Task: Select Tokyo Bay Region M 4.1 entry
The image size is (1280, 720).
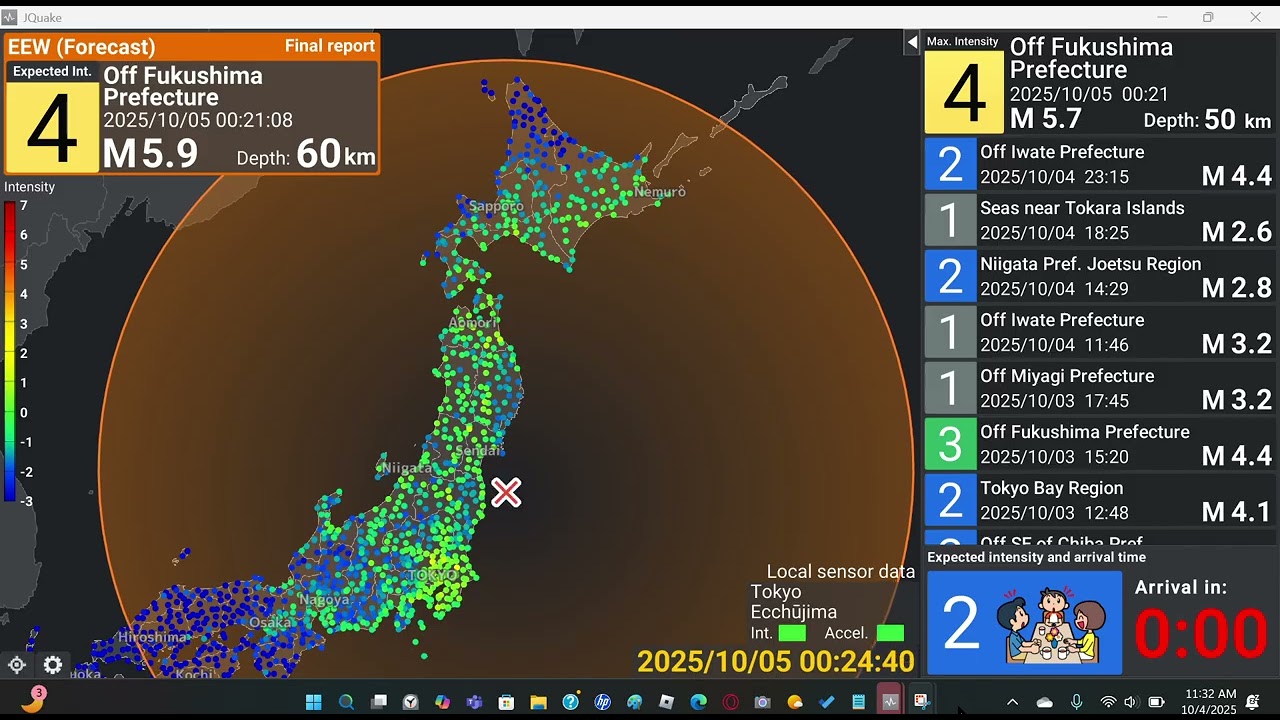Action: pos(1099,500)
